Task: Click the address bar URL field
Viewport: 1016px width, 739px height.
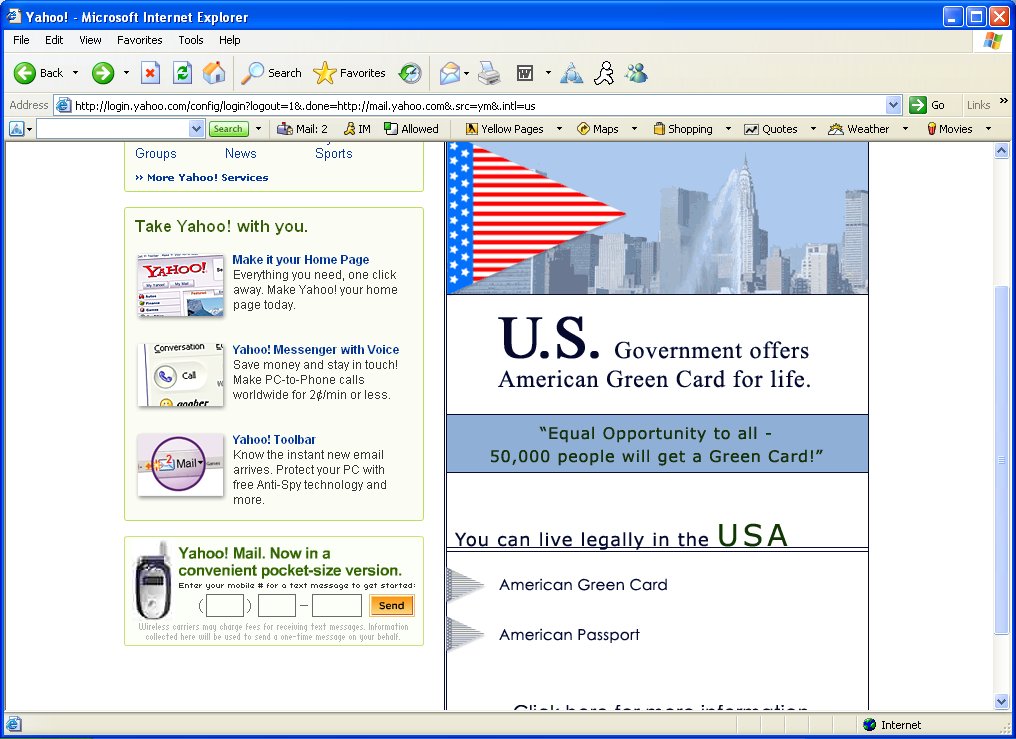Action: click(479, 105)
